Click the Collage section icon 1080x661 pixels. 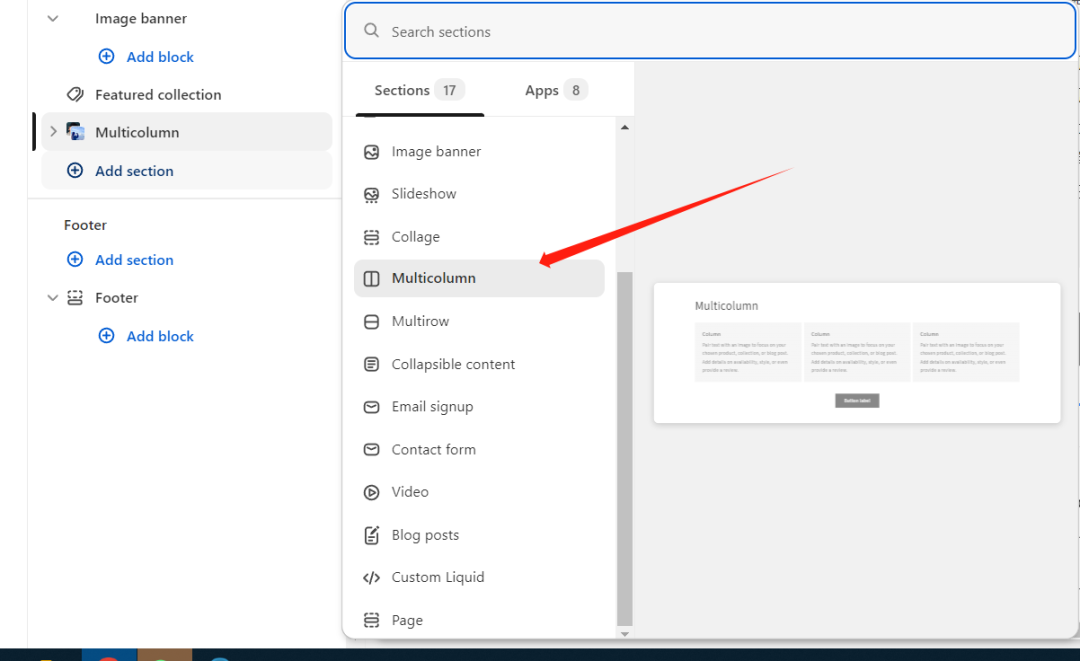point(371,238)
